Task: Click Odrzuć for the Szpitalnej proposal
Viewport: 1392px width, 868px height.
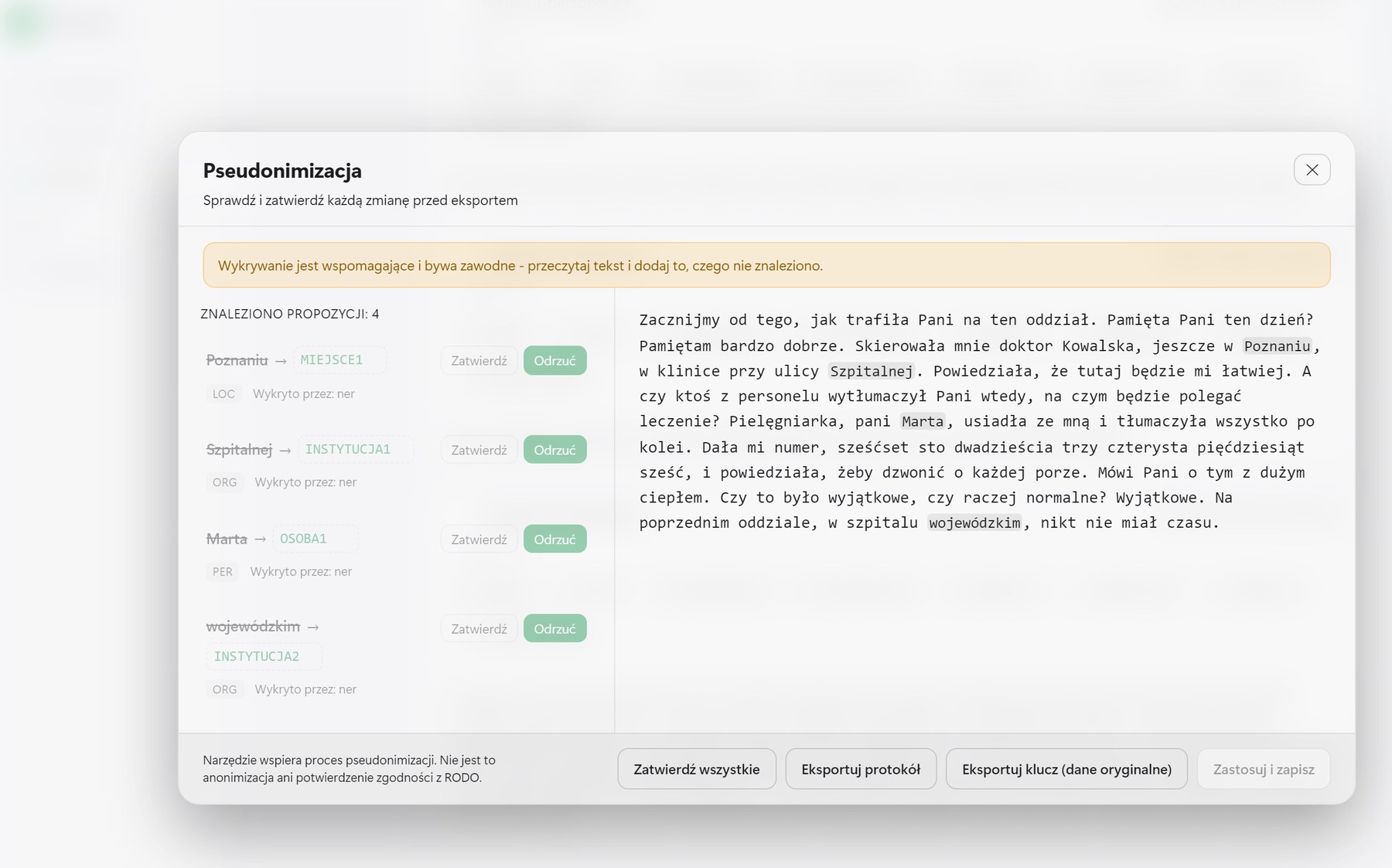Action: pos(554,450)
